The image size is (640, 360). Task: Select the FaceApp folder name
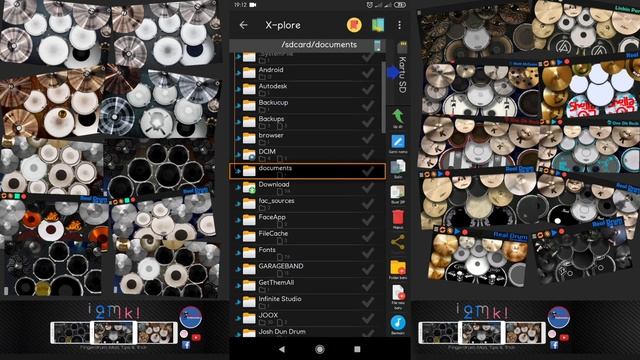[x=272, y=217]
